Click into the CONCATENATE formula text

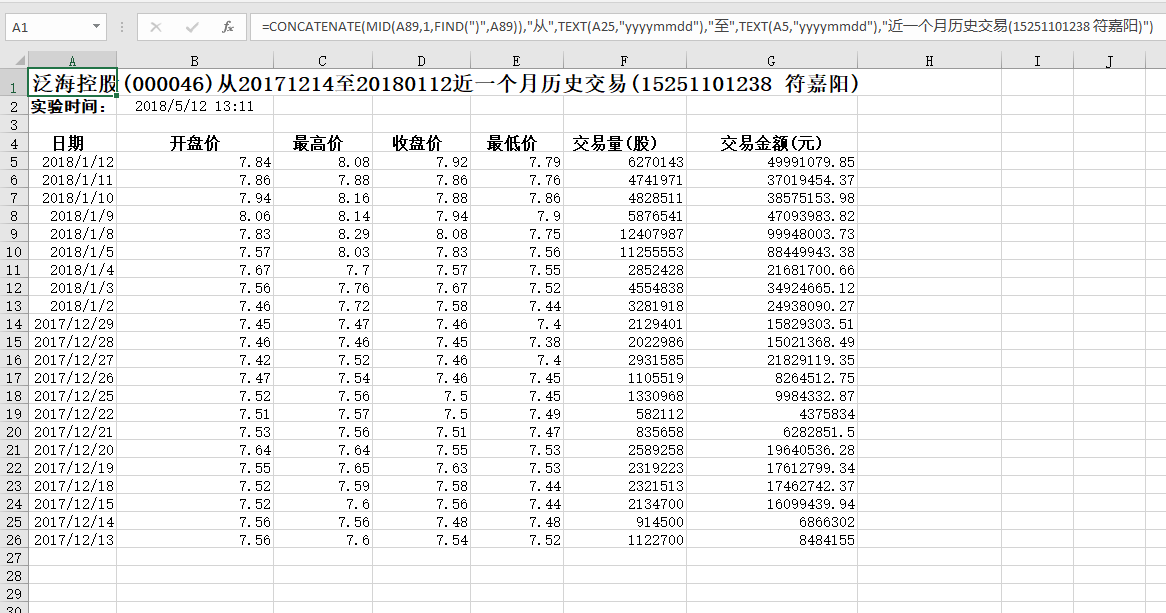(700, 27)
